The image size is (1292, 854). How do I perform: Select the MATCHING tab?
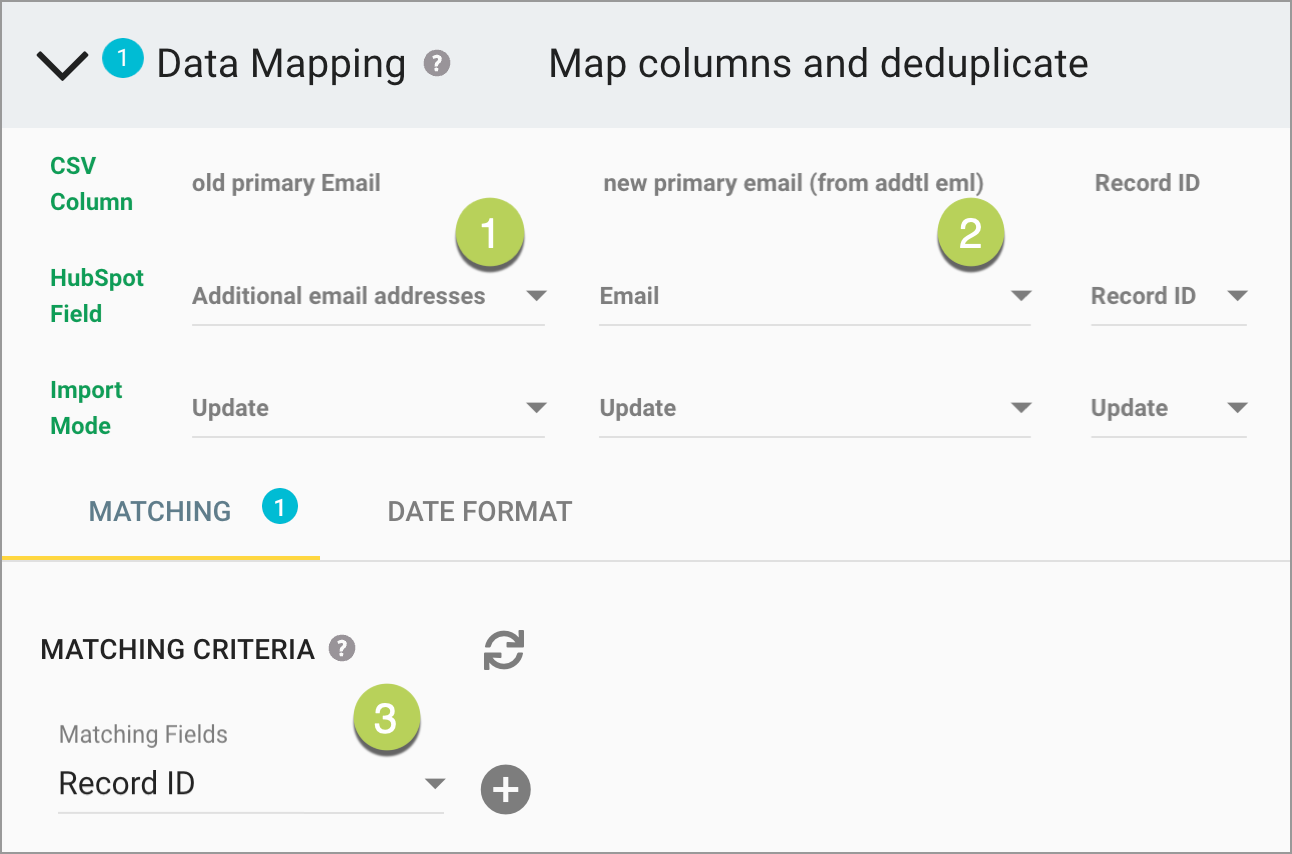click(x=159, y=511)
